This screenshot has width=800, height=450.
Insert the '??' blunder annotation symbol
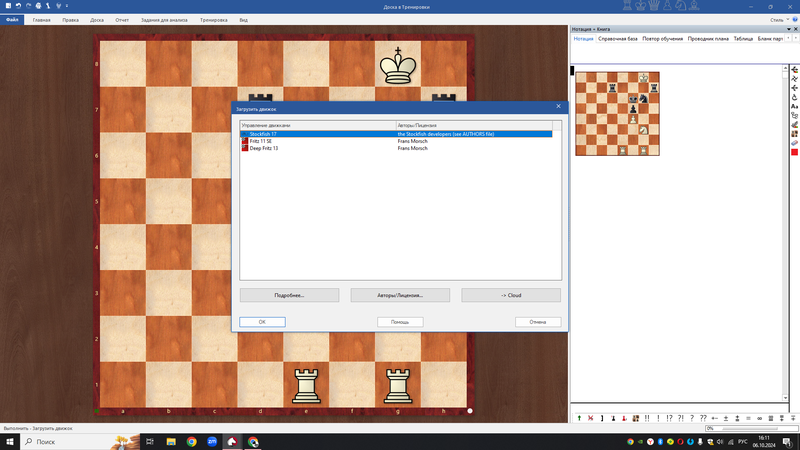pyautogui.click(x=703, y=418)
